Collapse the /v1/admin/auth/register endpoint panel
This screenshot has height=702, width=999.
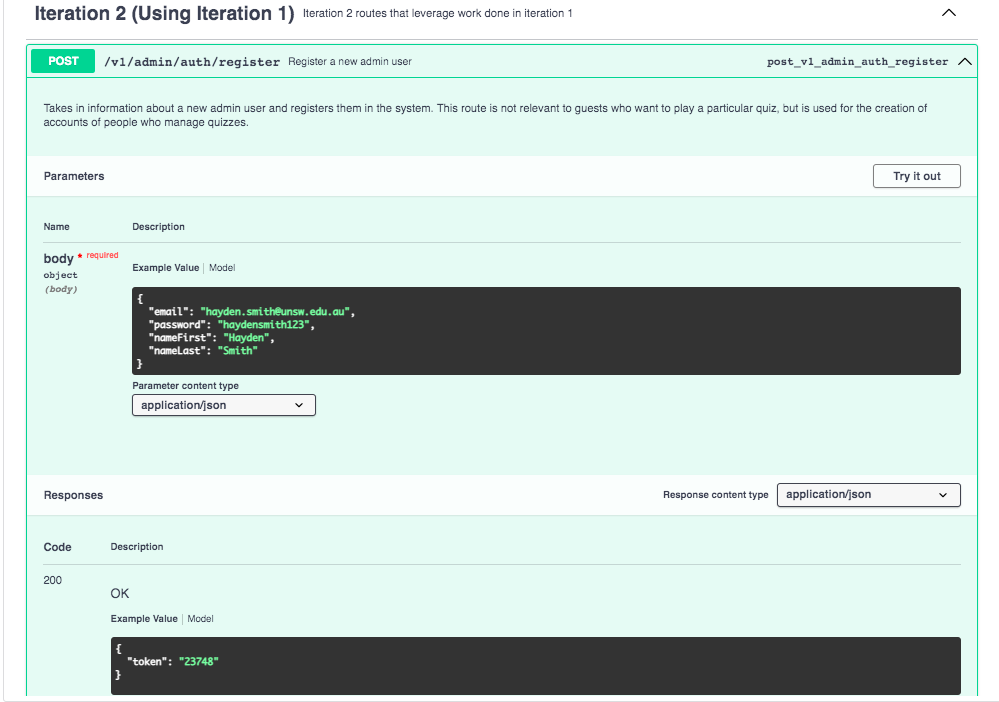click(x=964, y=61)
